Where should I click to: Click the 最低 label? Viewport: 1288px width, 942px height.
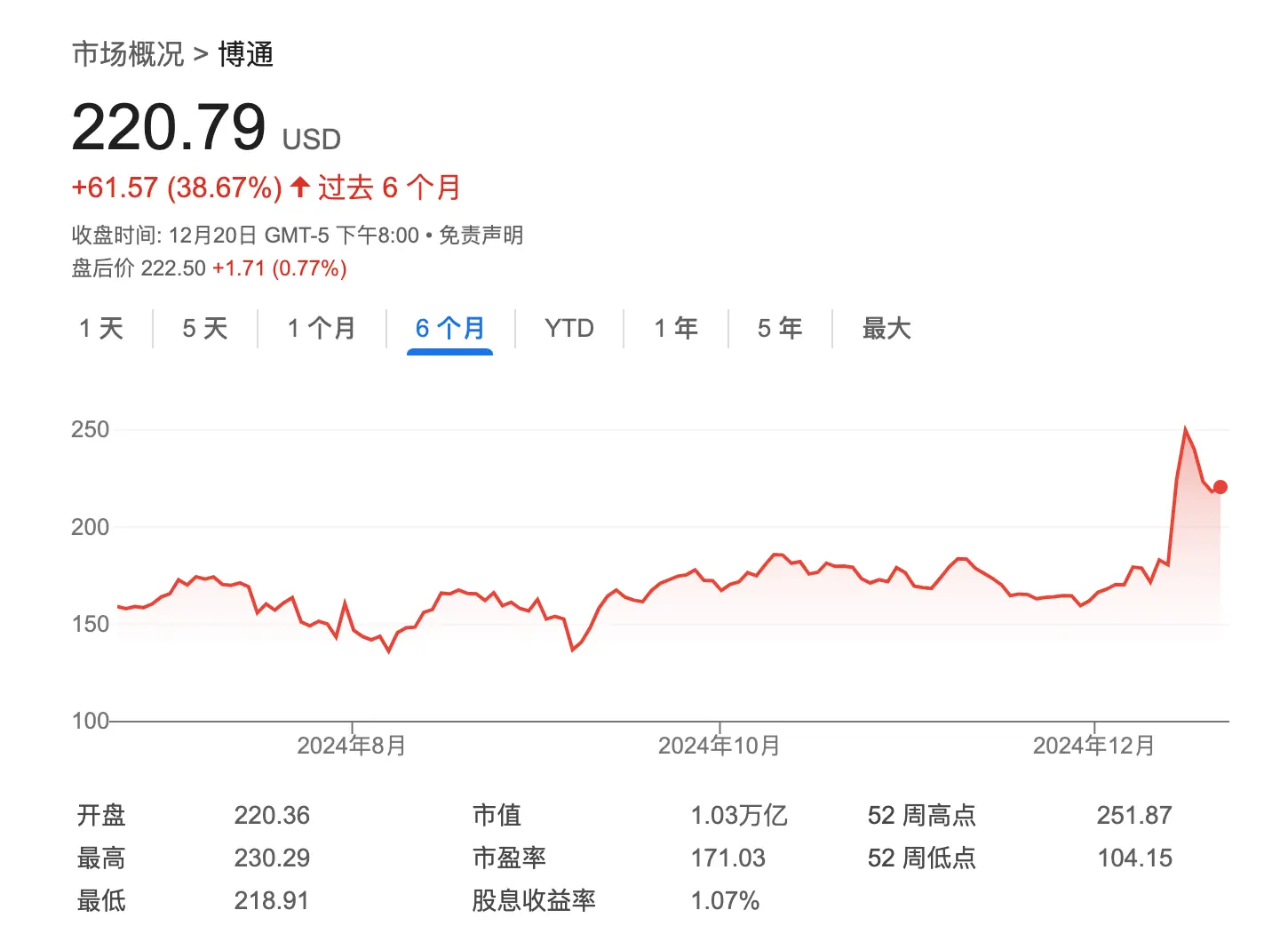click(101, 900)
